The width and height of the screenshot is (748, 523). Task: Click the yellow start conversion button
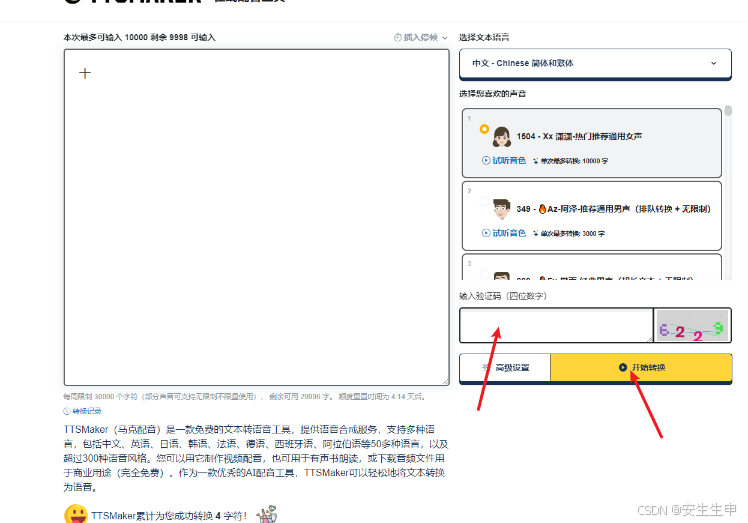click(x=641, y=367)
